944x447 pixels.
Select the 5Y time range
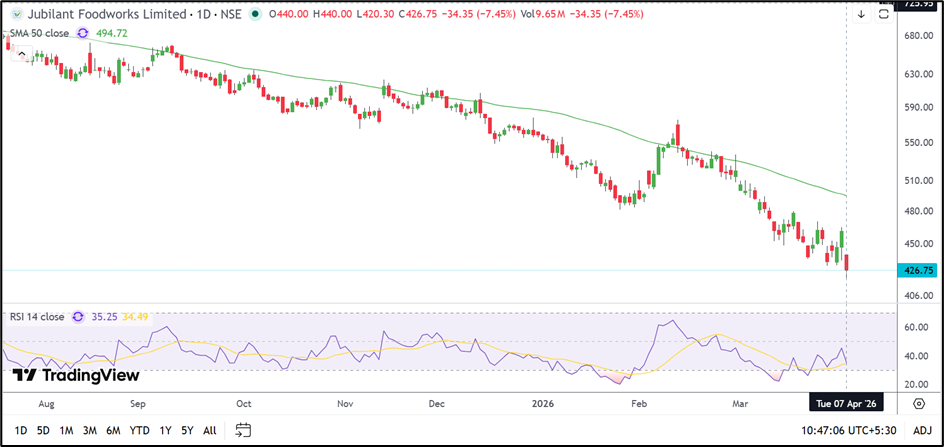point(187,430)
